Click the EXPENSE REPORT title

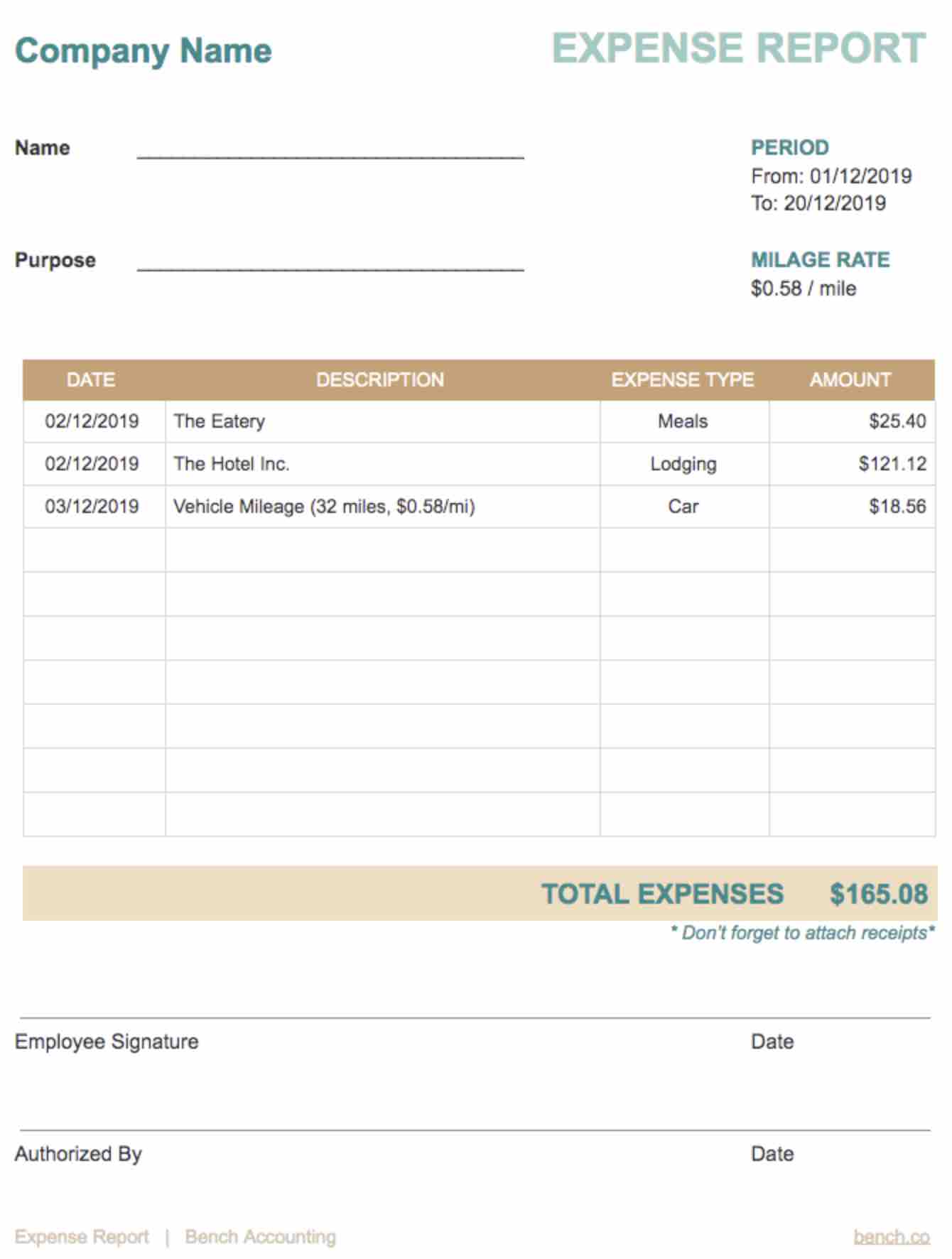[739, 48]
